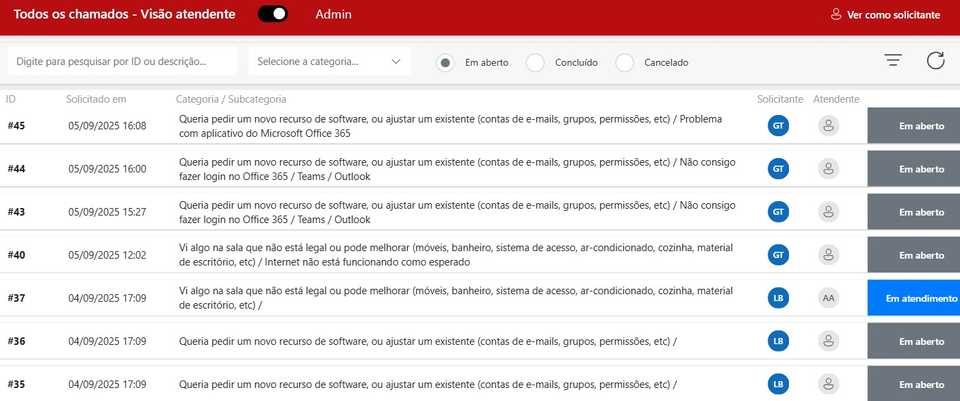Focus the search by ID or description field

click(122, 61)
